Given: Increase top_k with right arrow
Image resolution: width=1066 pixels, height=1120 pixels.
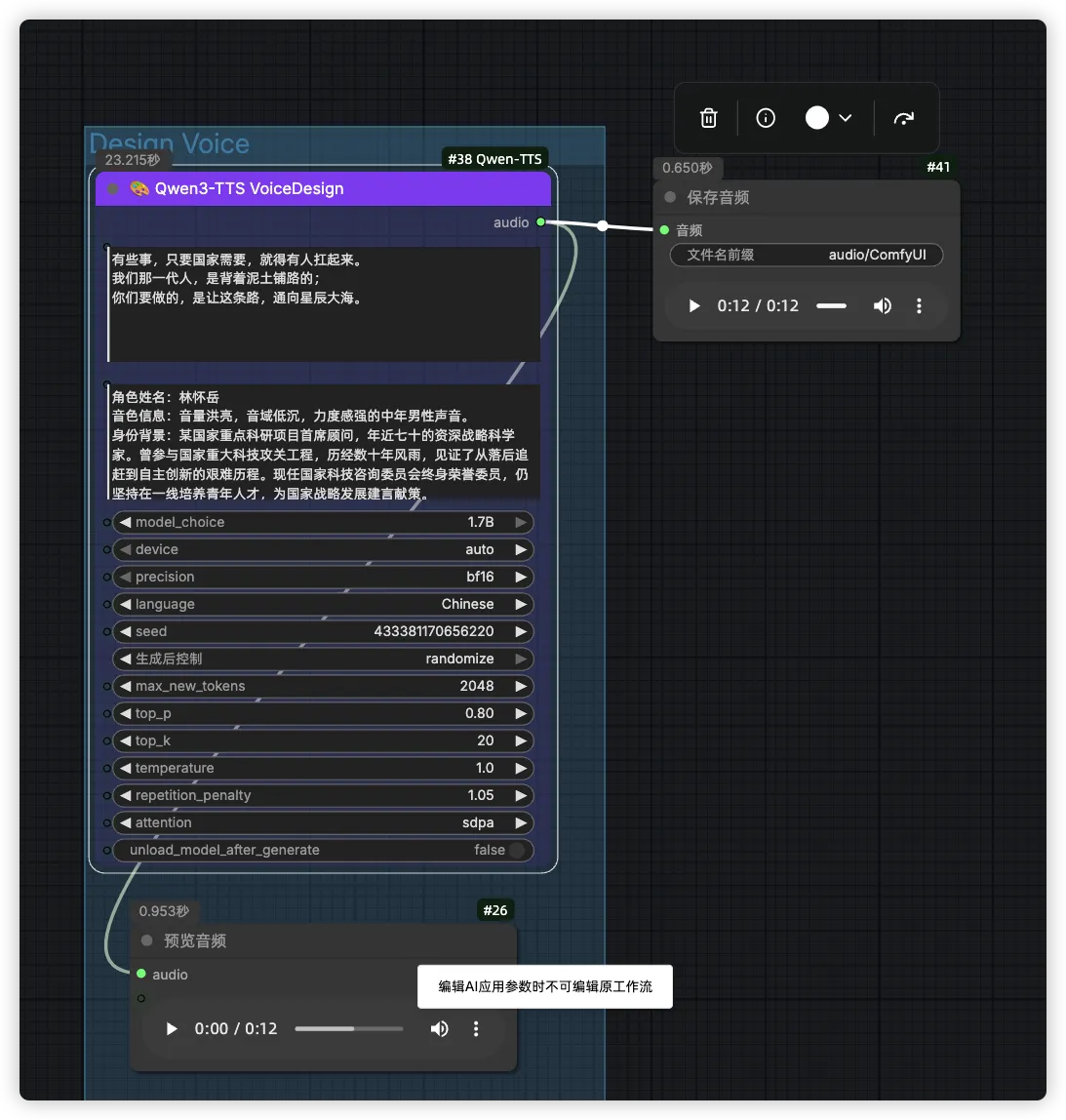Looking at the screenshot, I should [x=521, y=740].
